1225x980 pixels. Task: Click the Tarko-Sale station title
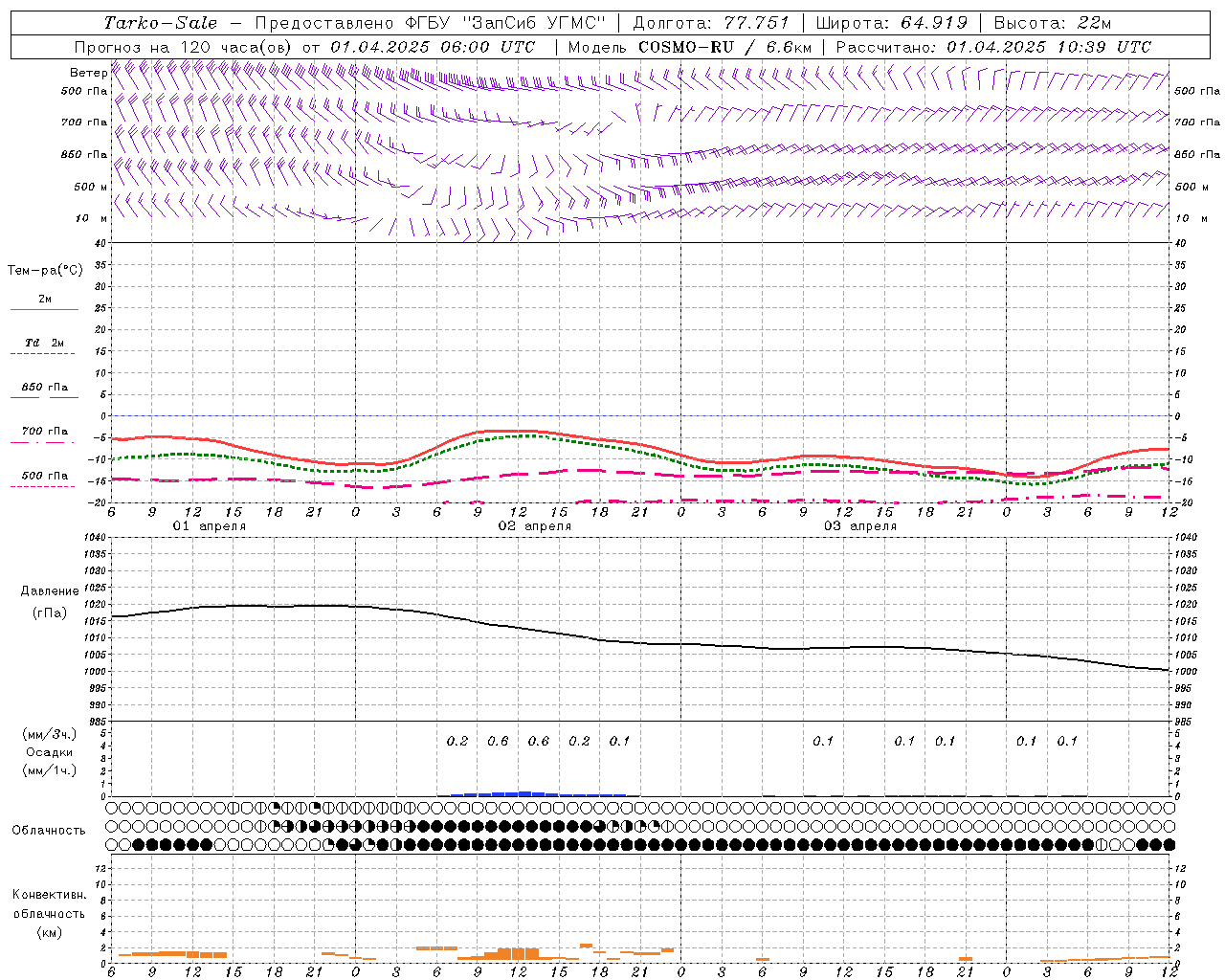[x=160, y=23]
